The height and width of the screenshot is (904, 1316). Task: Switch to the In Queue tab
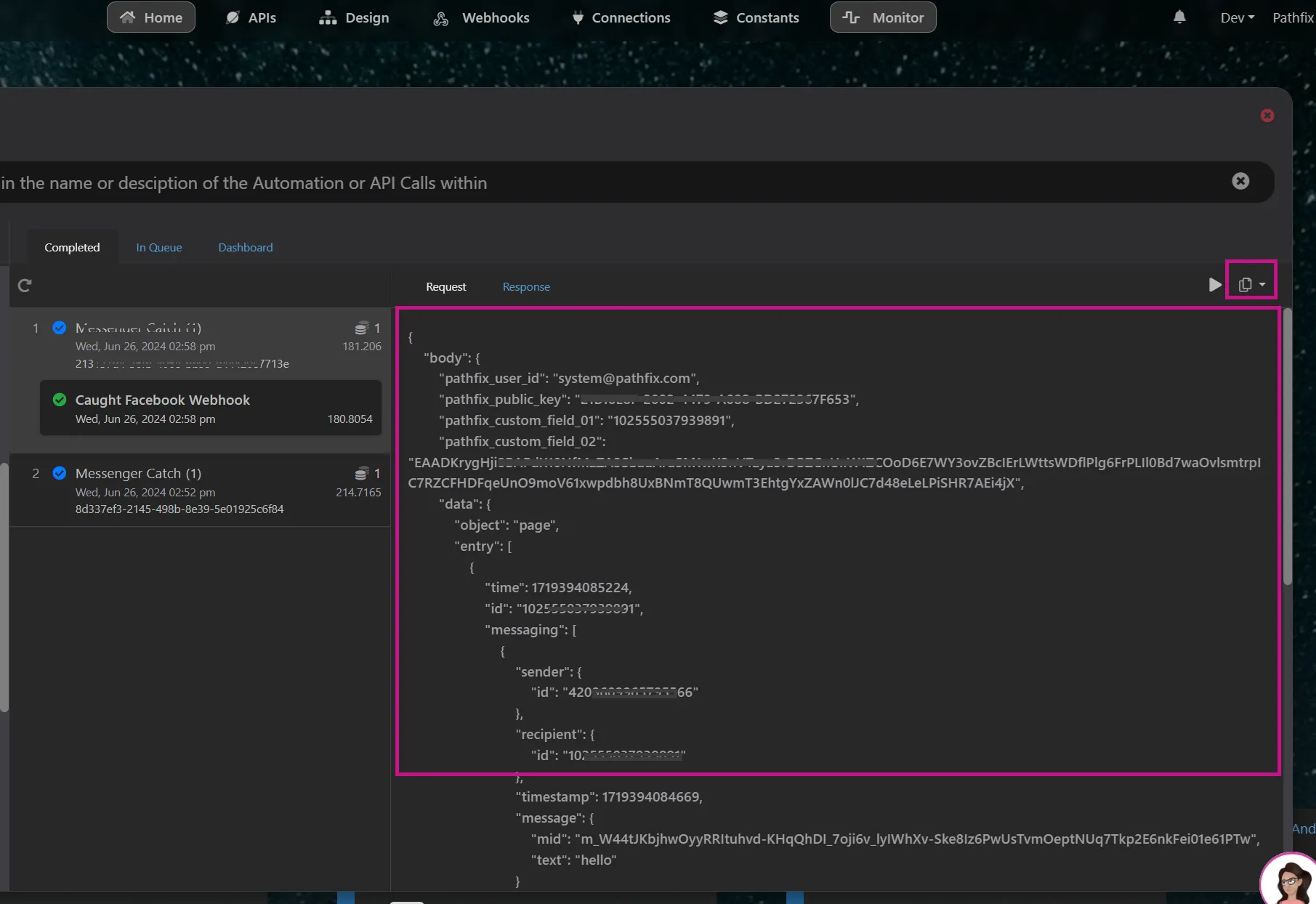[159, 247]
